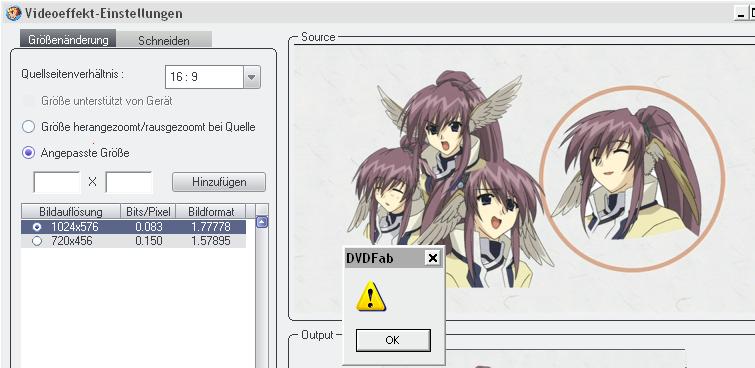Click the Source preview image
755x368 pixels.
pyautogui.click(x=524, y=179)
